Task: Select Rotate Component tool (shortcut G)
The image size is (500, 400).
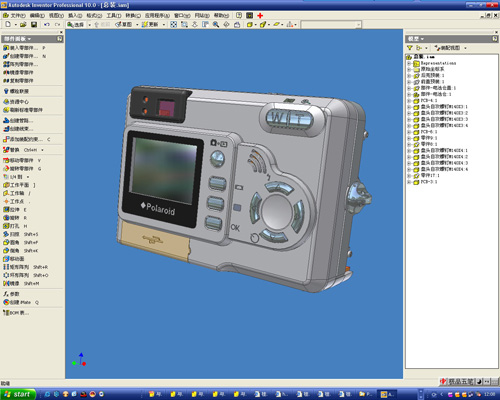Action: tap(22, 169)
